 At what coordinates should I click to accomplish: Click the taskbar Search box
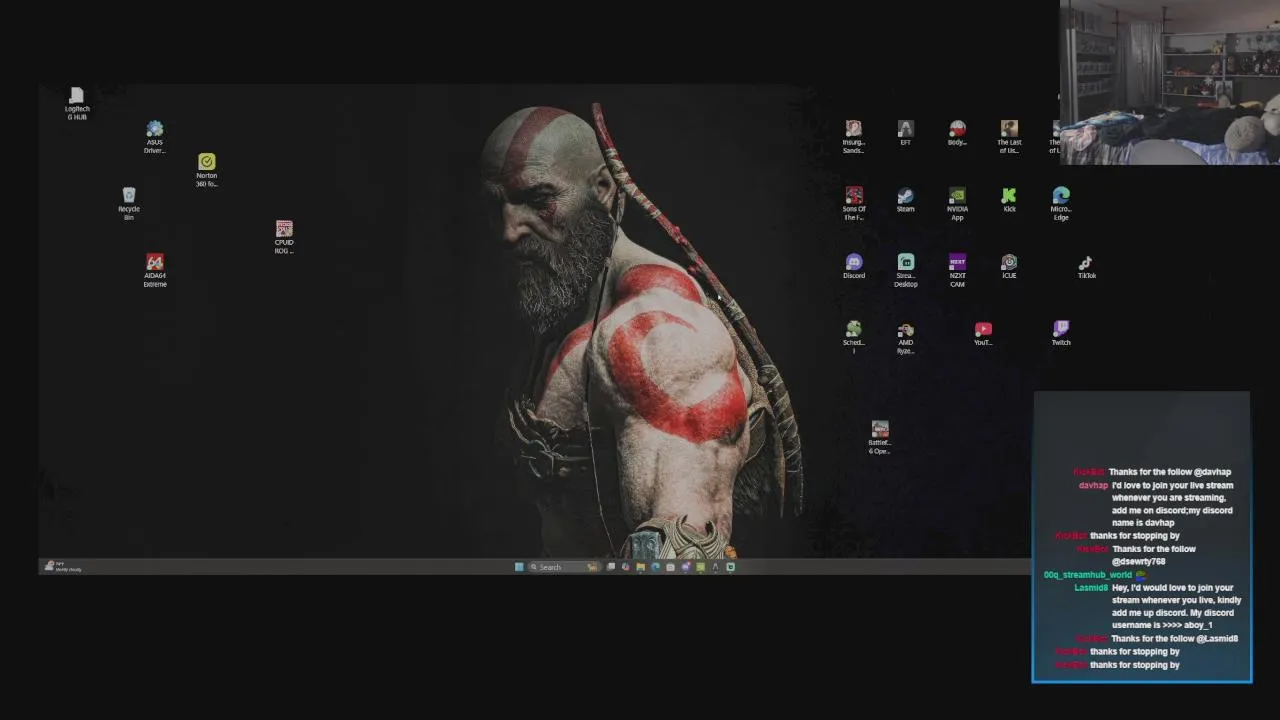click(564, 567)
